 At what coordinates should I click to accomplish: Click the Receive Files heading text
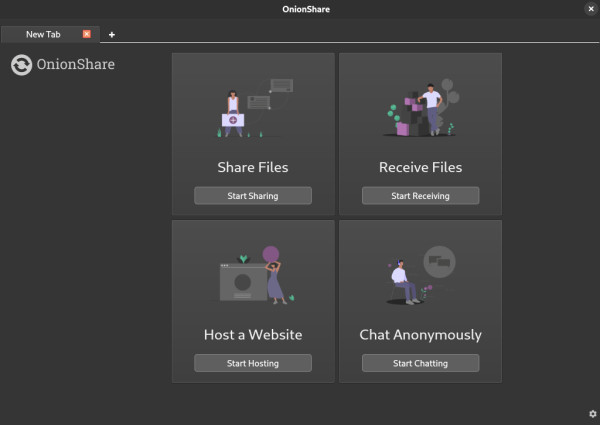coord(420,167)
